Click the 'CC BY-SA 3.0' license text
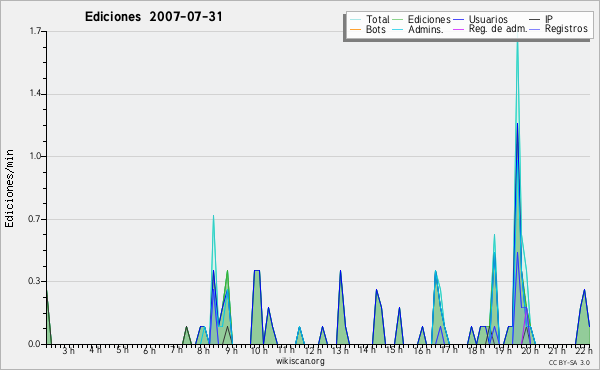600x370 pixels. [569, 362]
